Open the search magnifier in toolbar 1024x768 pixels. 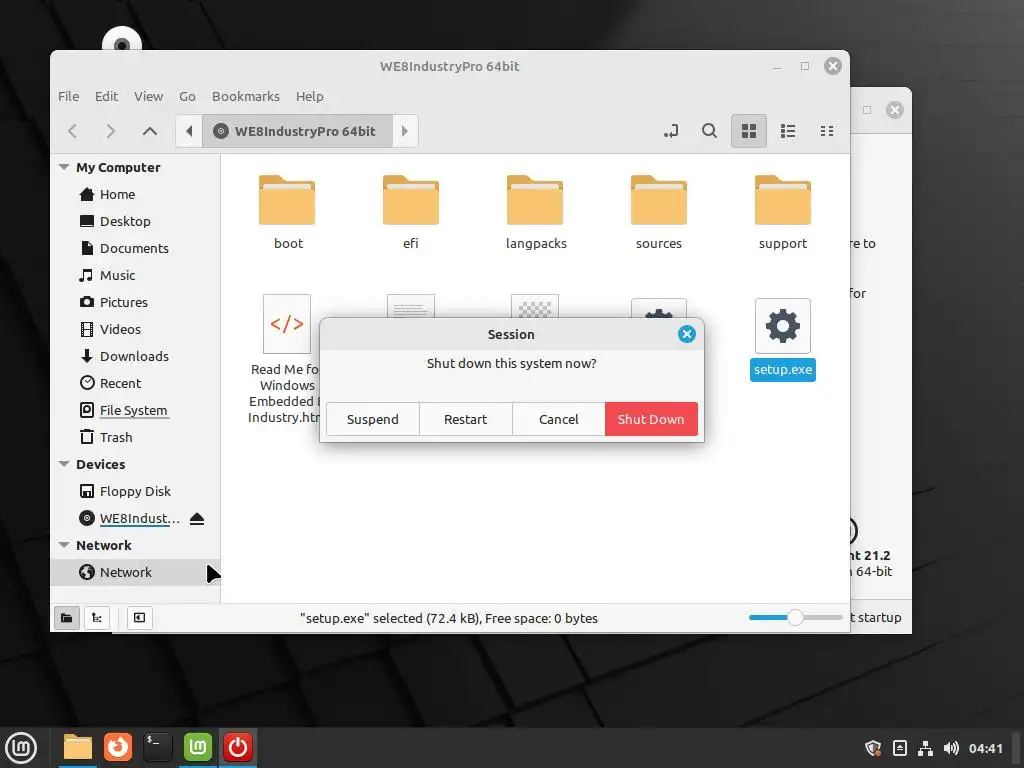[709, 131]
